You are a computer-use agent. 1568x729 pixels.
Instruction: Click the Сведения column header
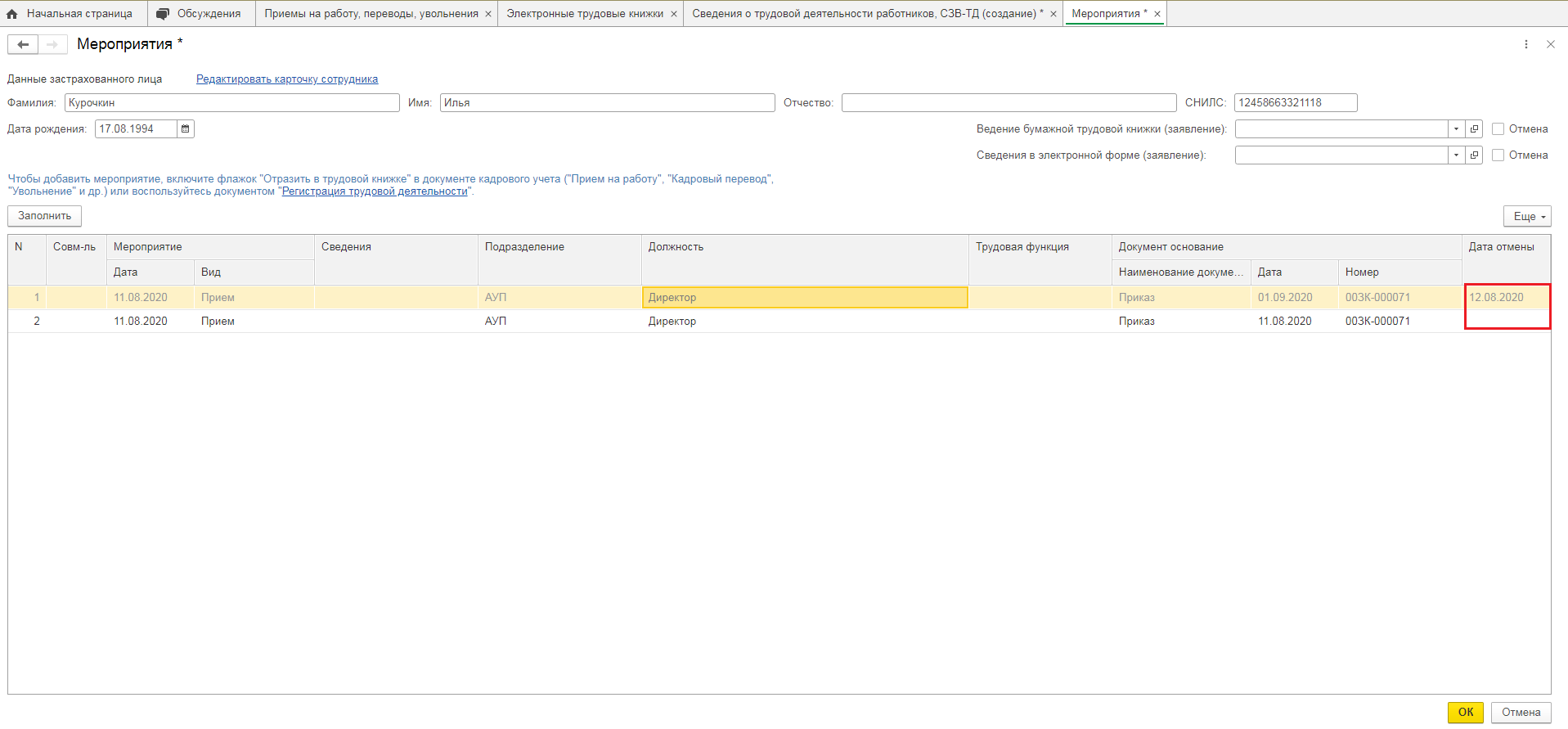[x=396, y=259]
